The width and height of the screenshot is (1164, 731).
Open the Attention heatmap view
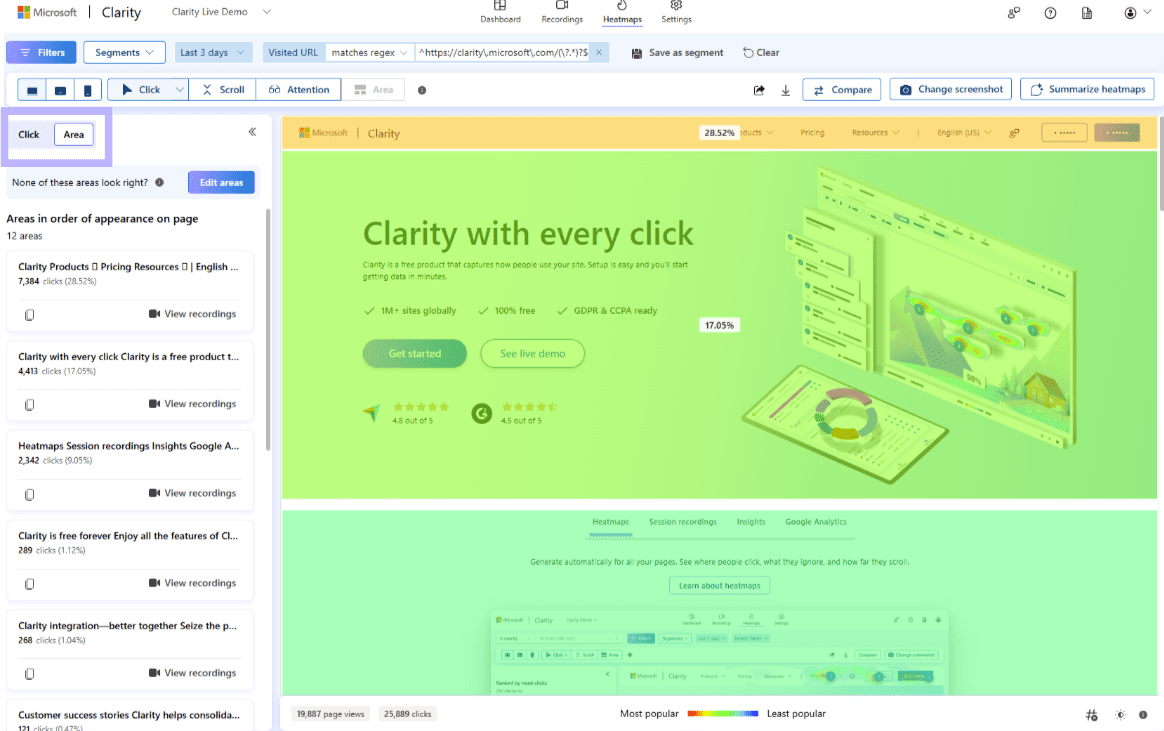click(298, 89)
